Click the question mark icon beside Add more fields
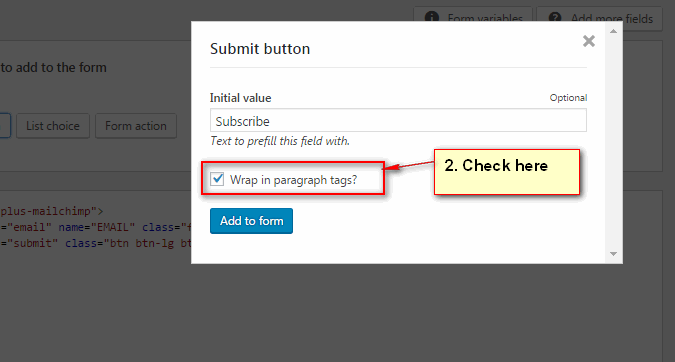Screen dimensions: 675x362 [x=555, y=18]
